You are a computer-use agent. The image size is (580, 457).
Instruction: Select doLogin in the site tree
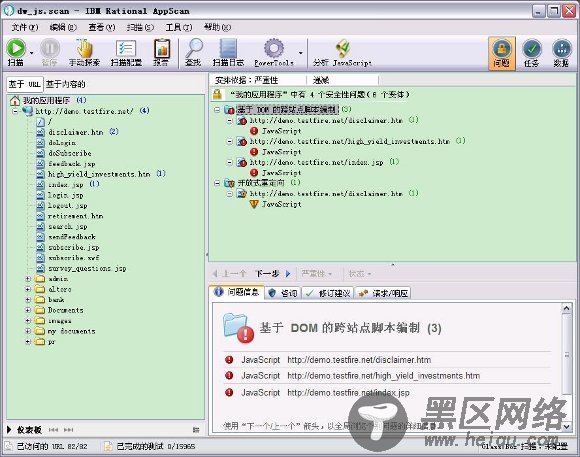coord(62,142)
